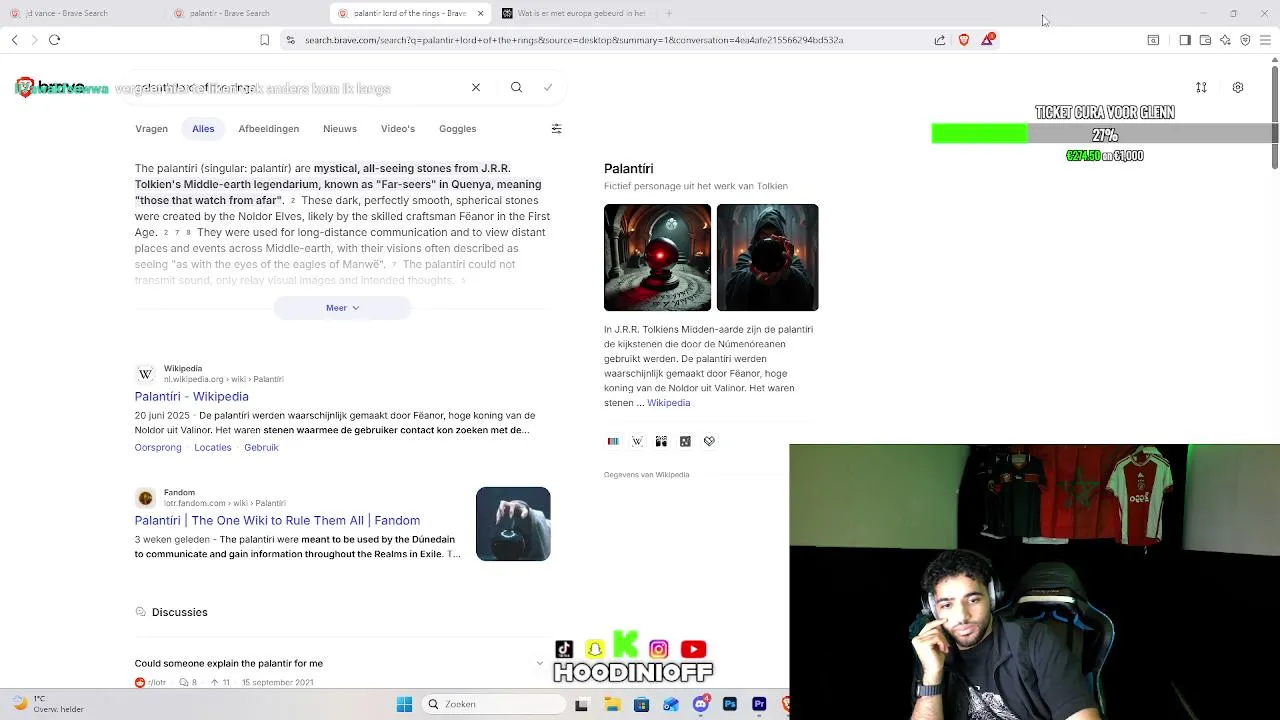Launch Premiere Pro from taskbar
The height and width of the screenshot is (720, 1280).
tap(759, 705)
